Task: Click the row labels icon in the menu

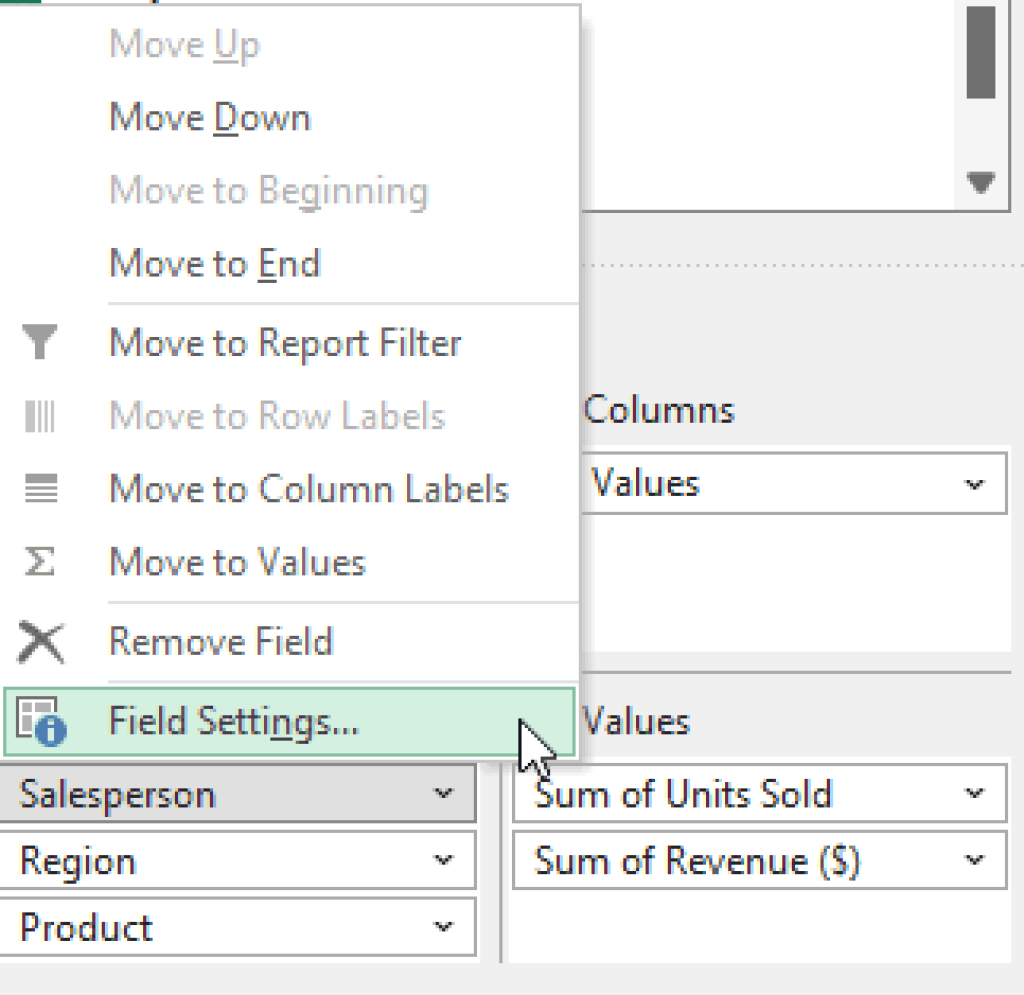Action: tap(41, 416)
